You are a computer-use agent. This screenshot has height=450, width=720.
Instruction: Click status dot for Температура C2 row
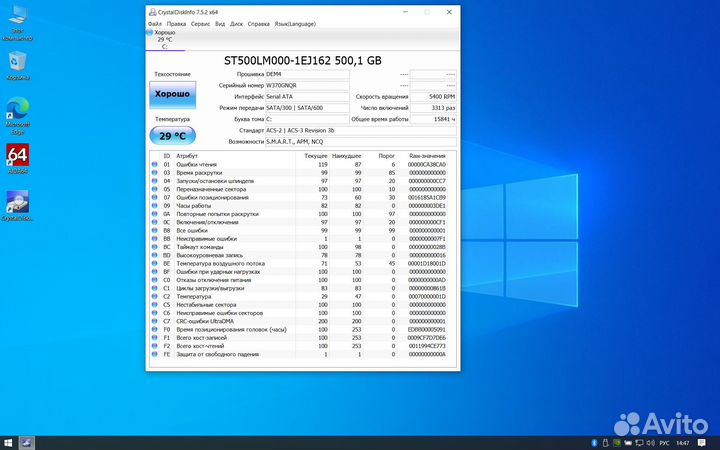coord(154,297)
